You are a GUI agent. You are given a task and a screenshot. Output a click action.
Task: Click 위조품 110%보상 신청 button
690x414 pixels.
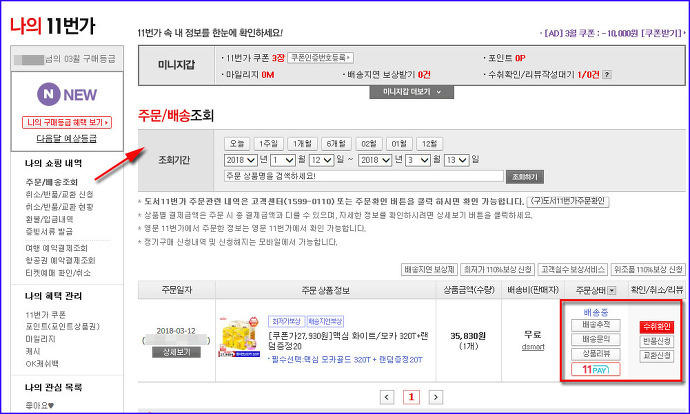pos(648,269)
